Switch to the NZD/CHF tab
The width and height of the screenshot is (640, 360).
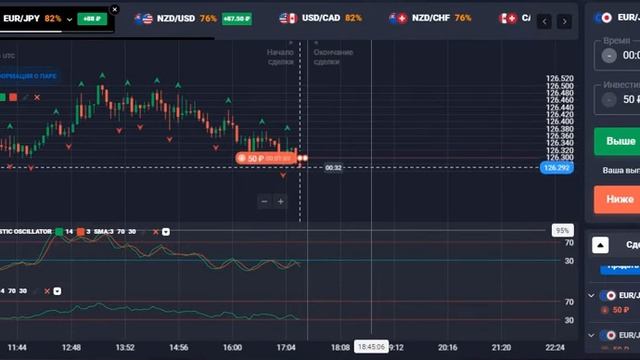tap(430, 18)
